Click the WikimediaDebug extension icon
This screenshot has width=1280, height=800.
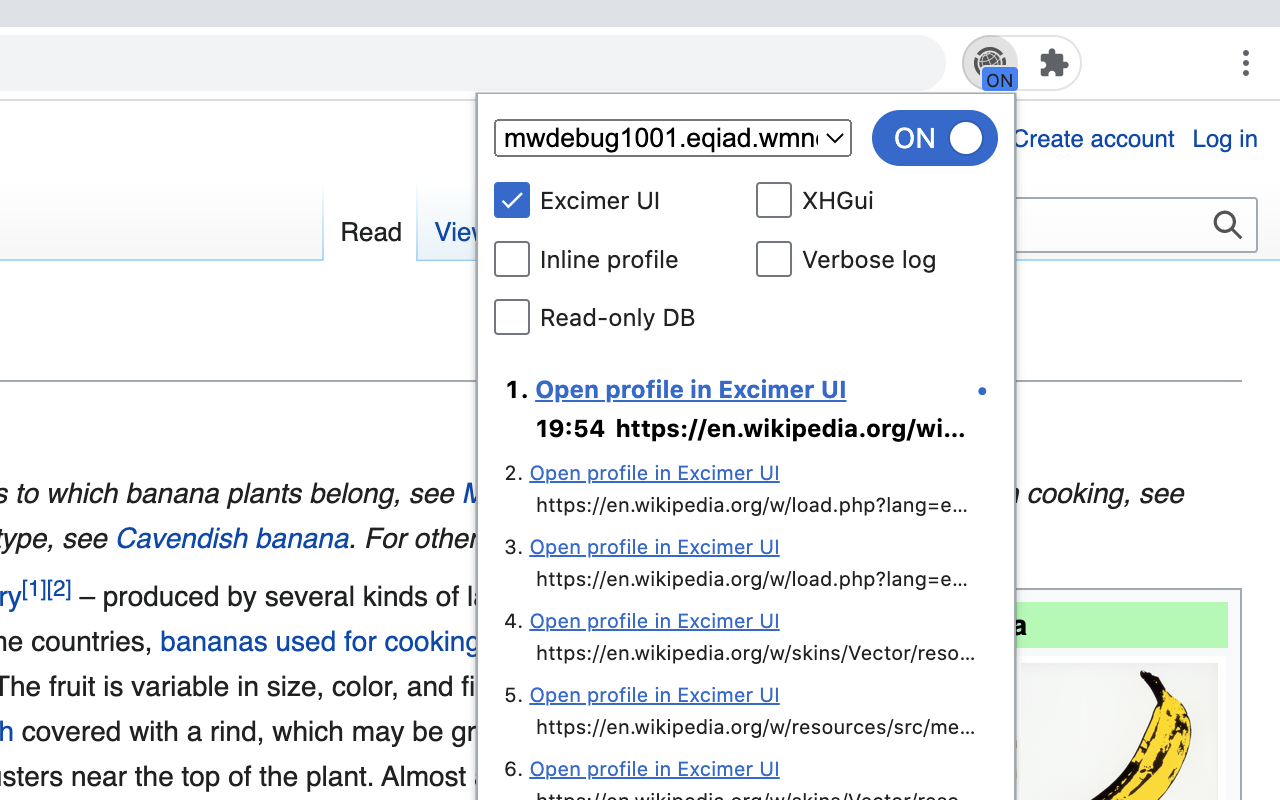coord(990,62)
